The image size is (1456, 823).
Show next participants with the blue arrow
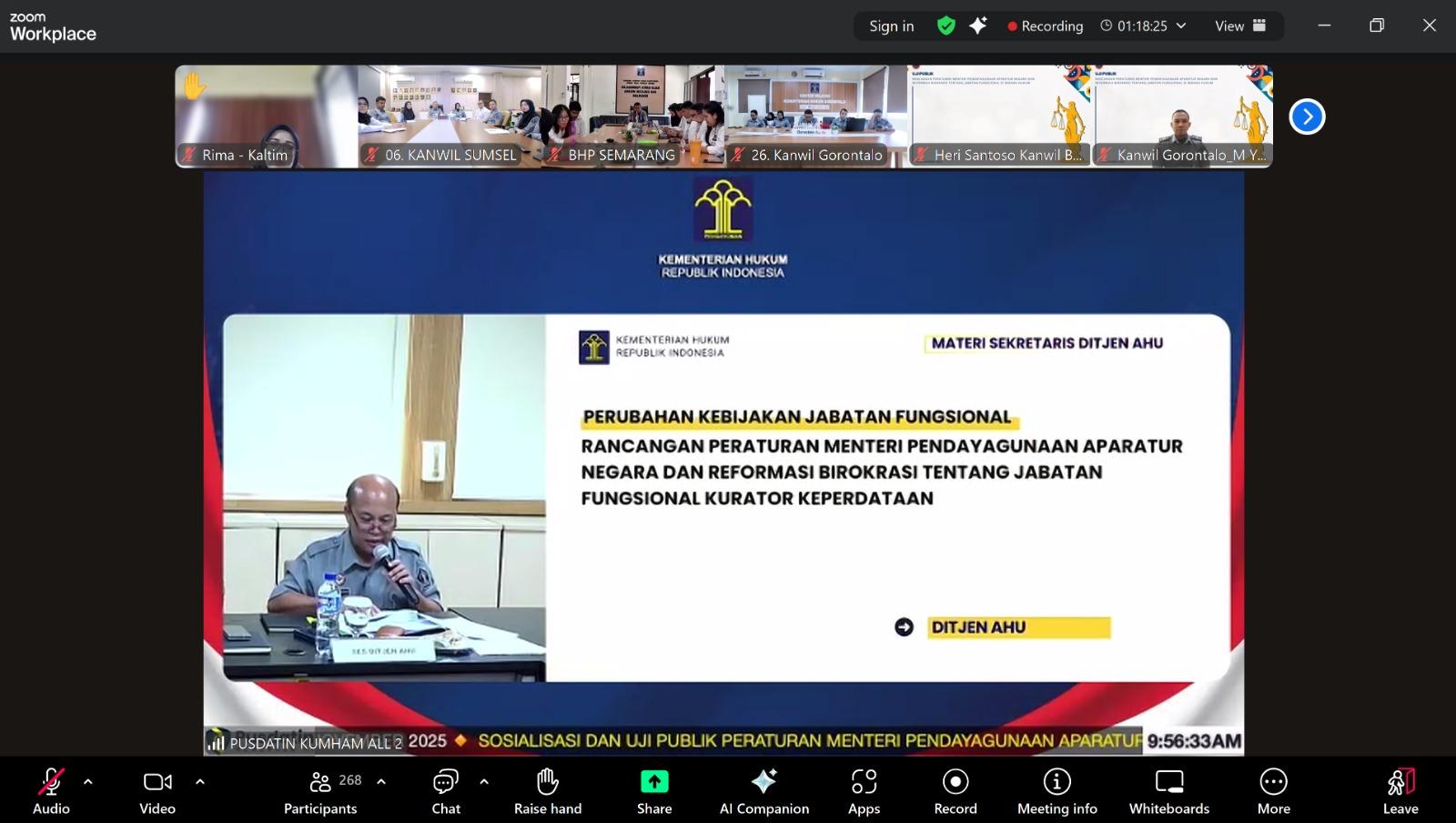point(1307,117)
